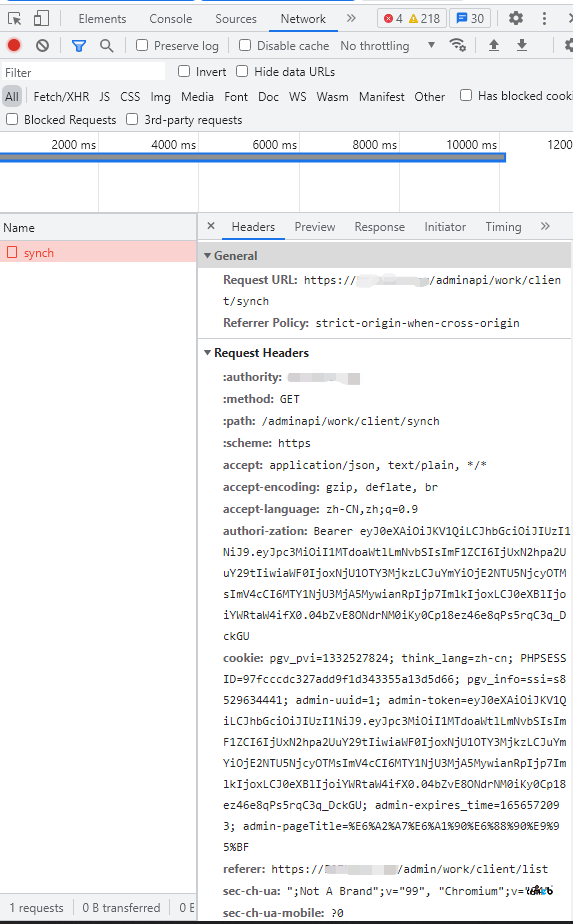The width and height of the screenshot is (573, 924).
Task: Show more request detail tabs
Action: (x=545, y=226)
